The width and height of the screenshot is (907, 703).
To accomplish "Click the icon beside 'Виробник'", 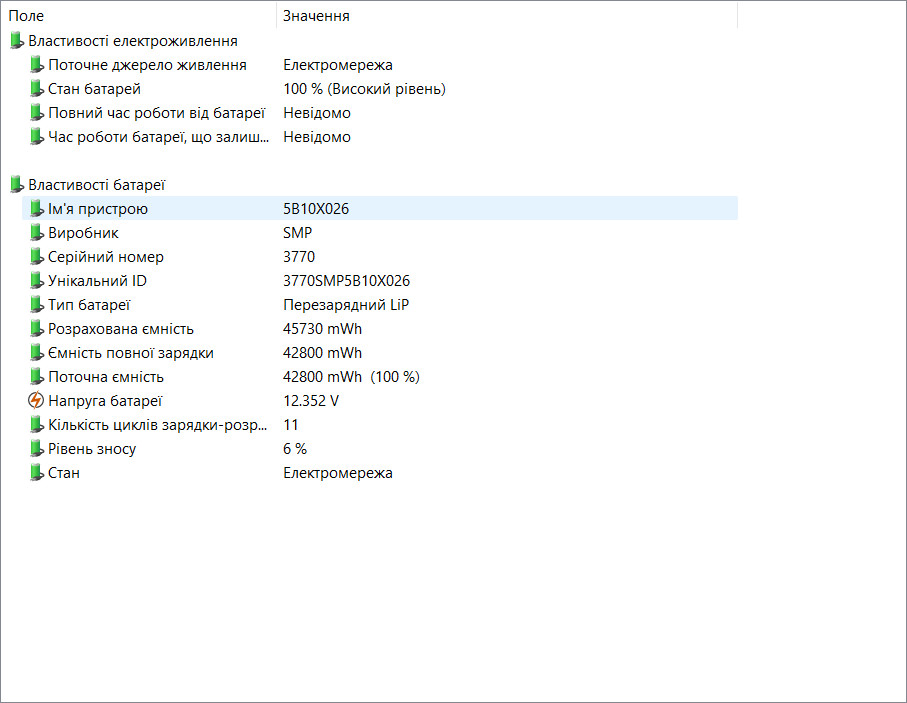I will pyautogui.click(x=36, y=233).
